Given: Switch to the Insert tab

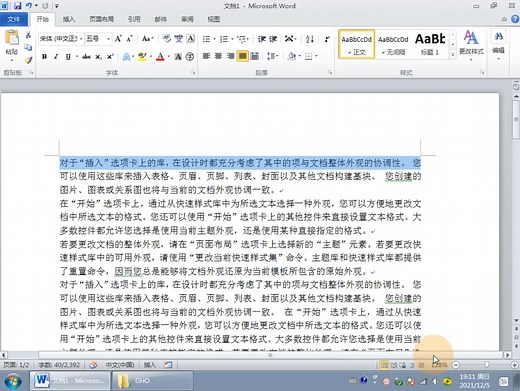Looking at the screenshot, I should (69, 19).
